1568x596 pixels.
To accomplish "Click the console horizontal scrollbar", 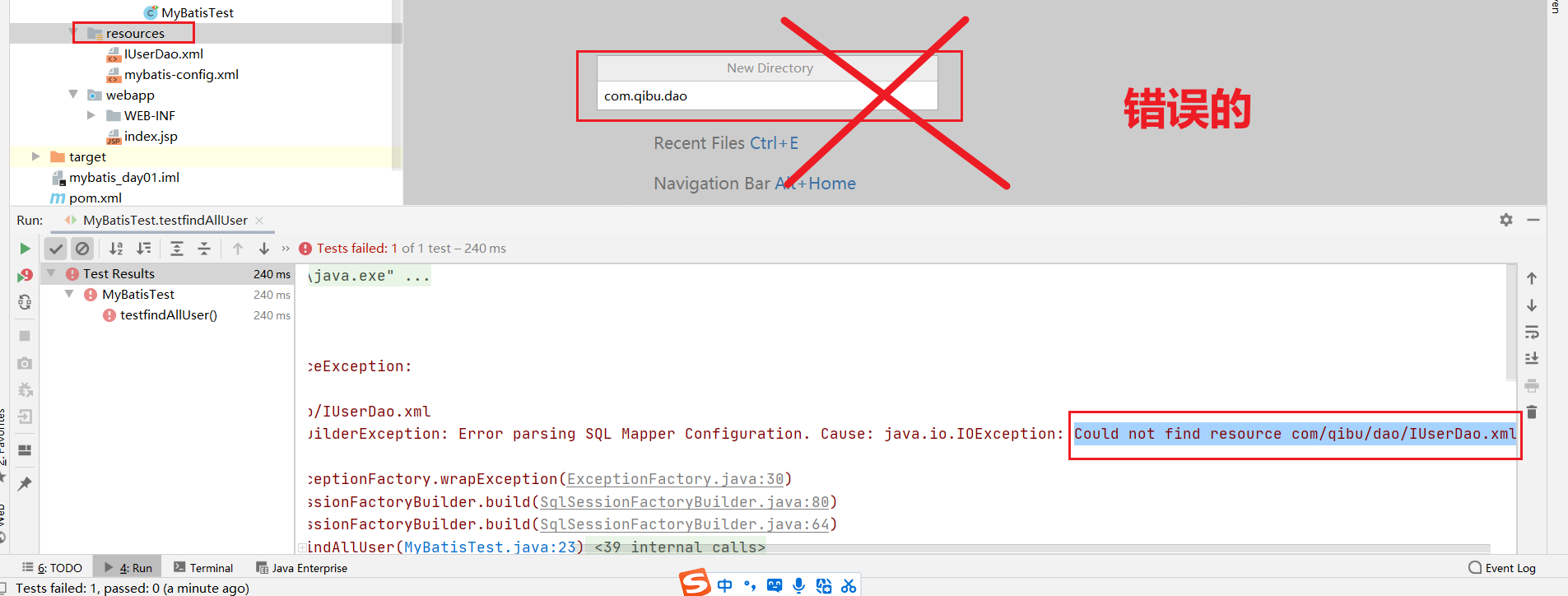I will [897, 548].
